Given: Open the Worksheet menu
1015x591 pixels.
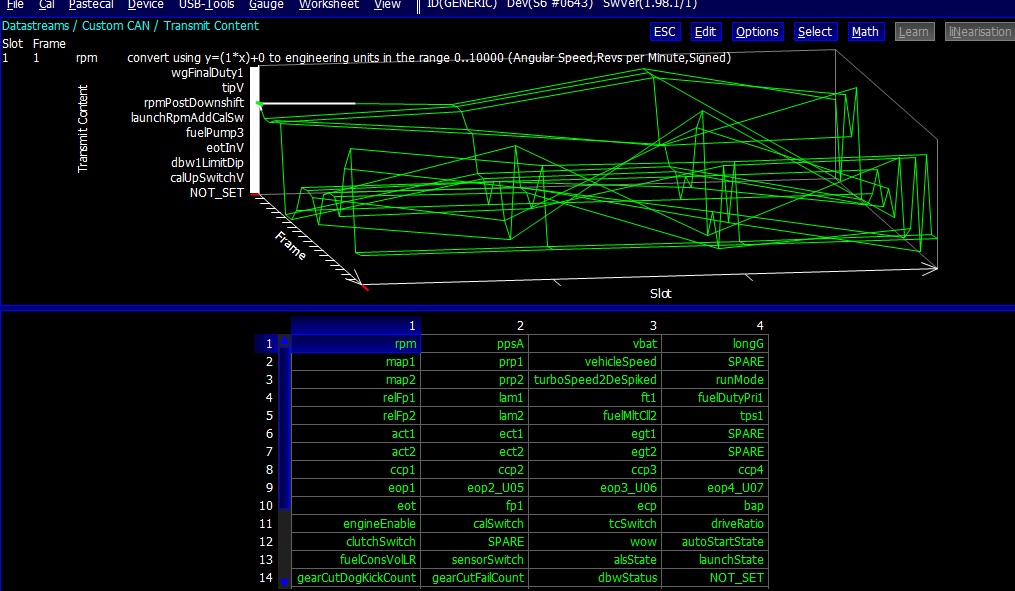Looking at the screenshot, I should 330,5.
